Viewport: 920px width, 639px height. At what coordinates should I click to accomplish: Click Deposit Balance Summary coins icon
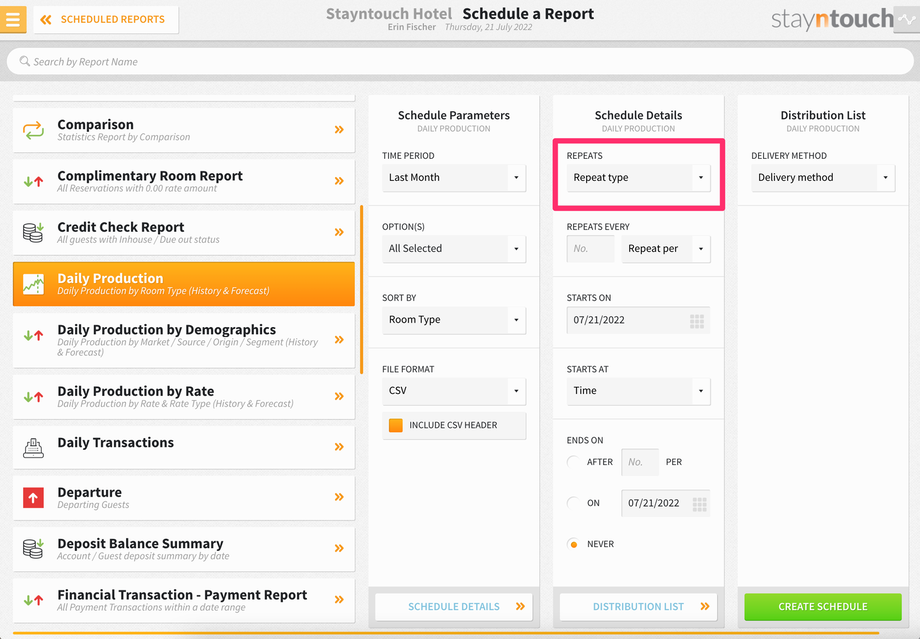pyautogui.click(x=33, y=549)
